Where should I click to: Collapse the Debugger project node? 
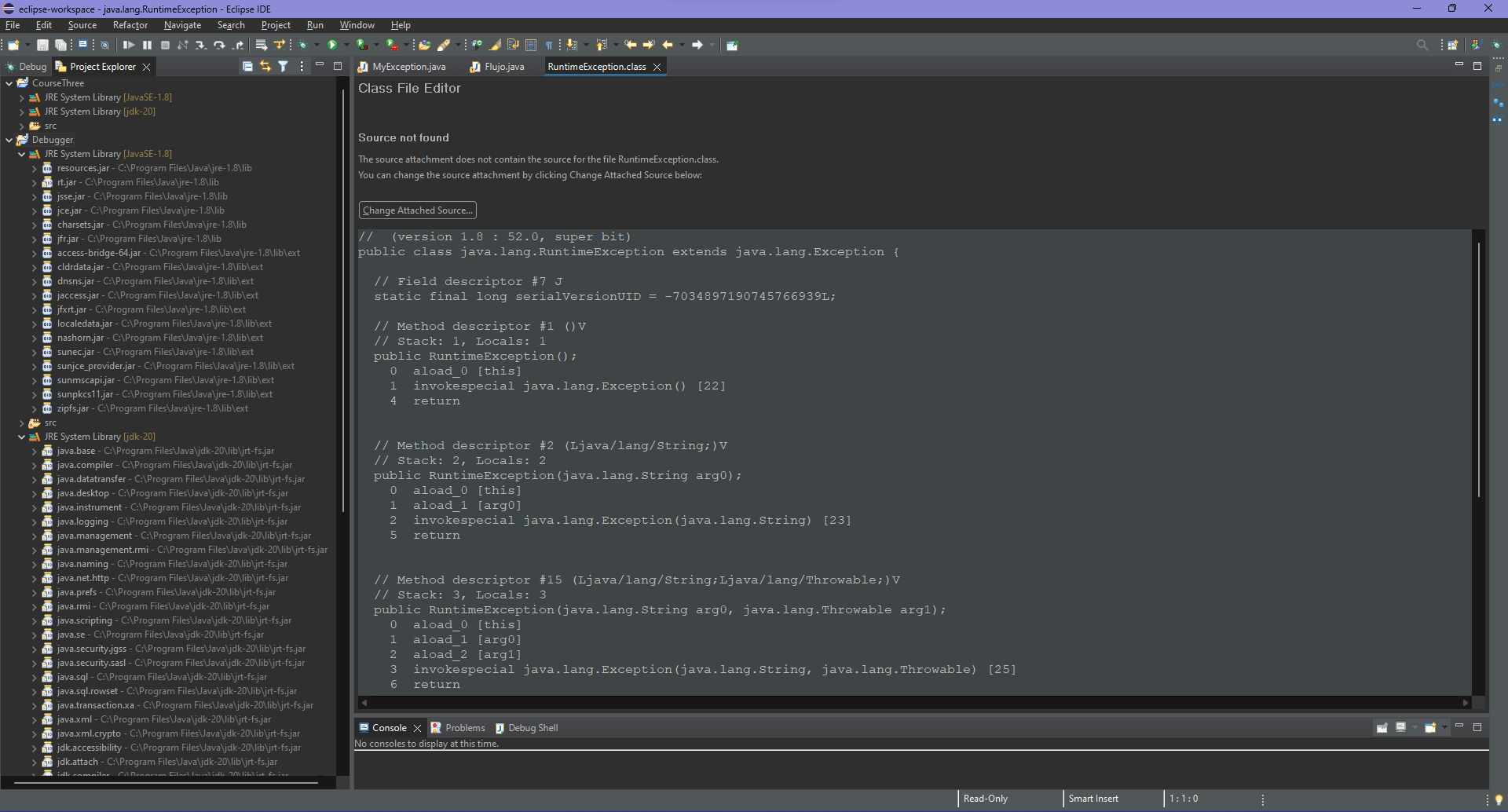pyautogui.click(x=9, y=140)
